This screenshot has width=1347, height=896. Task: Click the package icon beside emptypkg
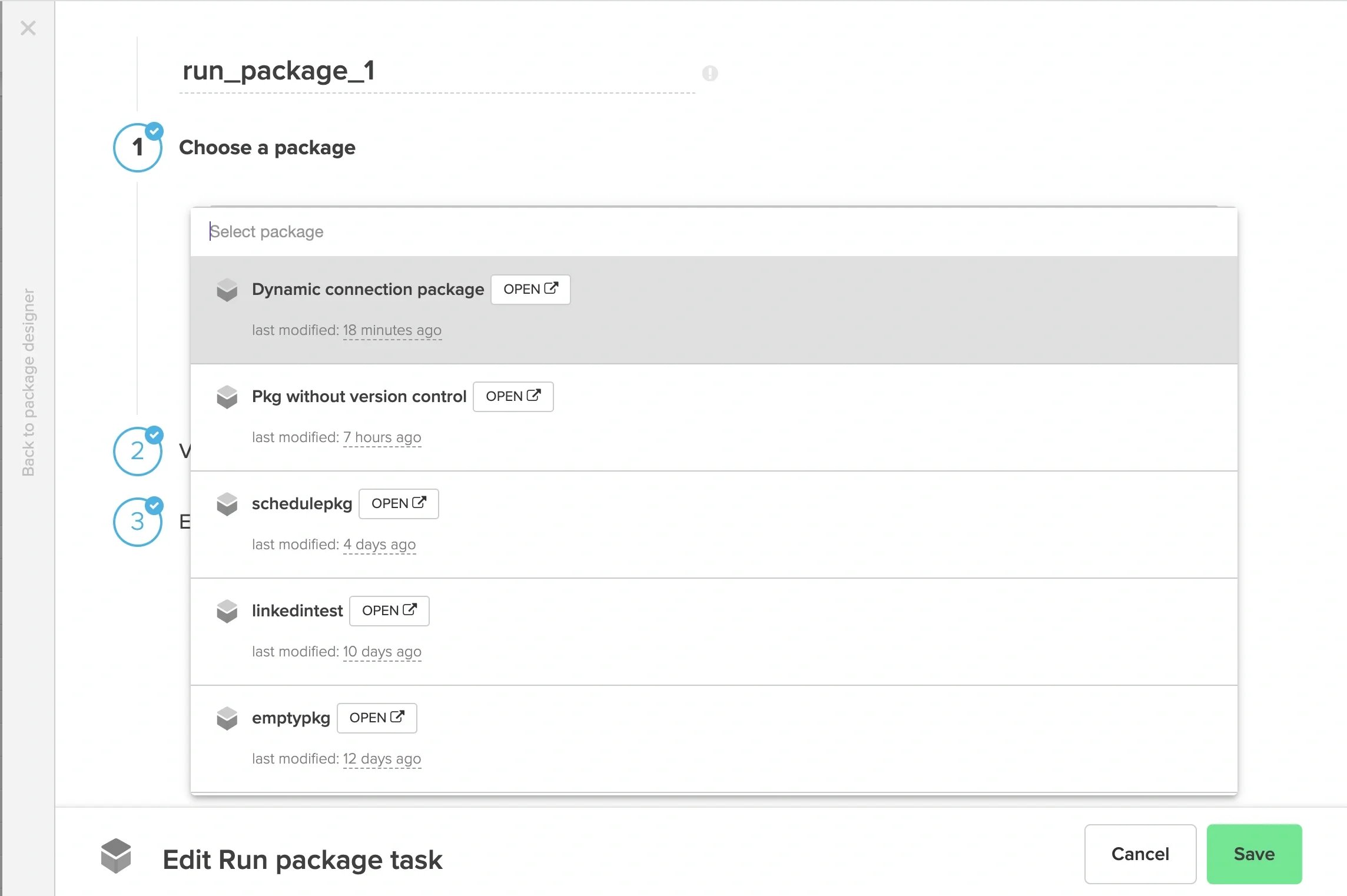click(x=227, y=718)
